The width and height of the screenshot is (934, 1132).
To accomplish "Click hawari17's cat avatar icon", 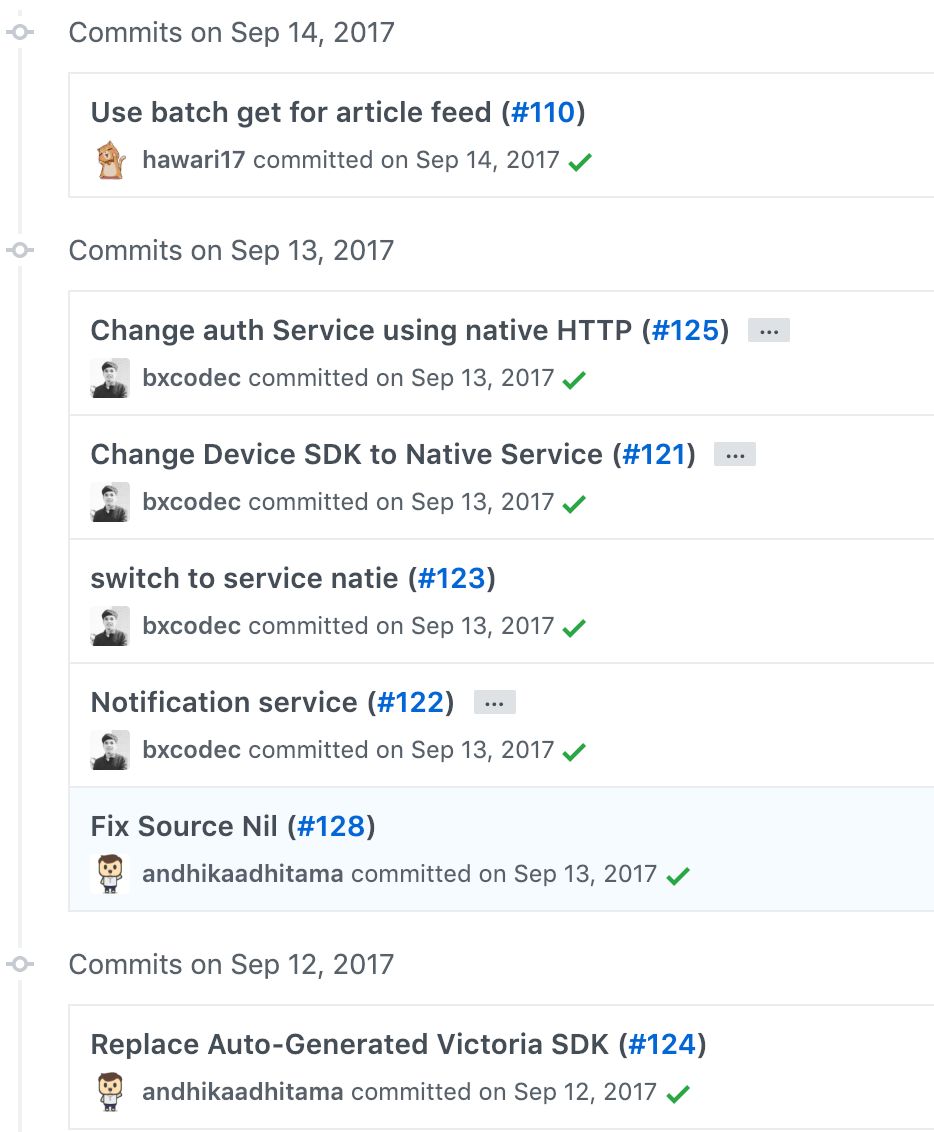I will [x=110, y=161].
